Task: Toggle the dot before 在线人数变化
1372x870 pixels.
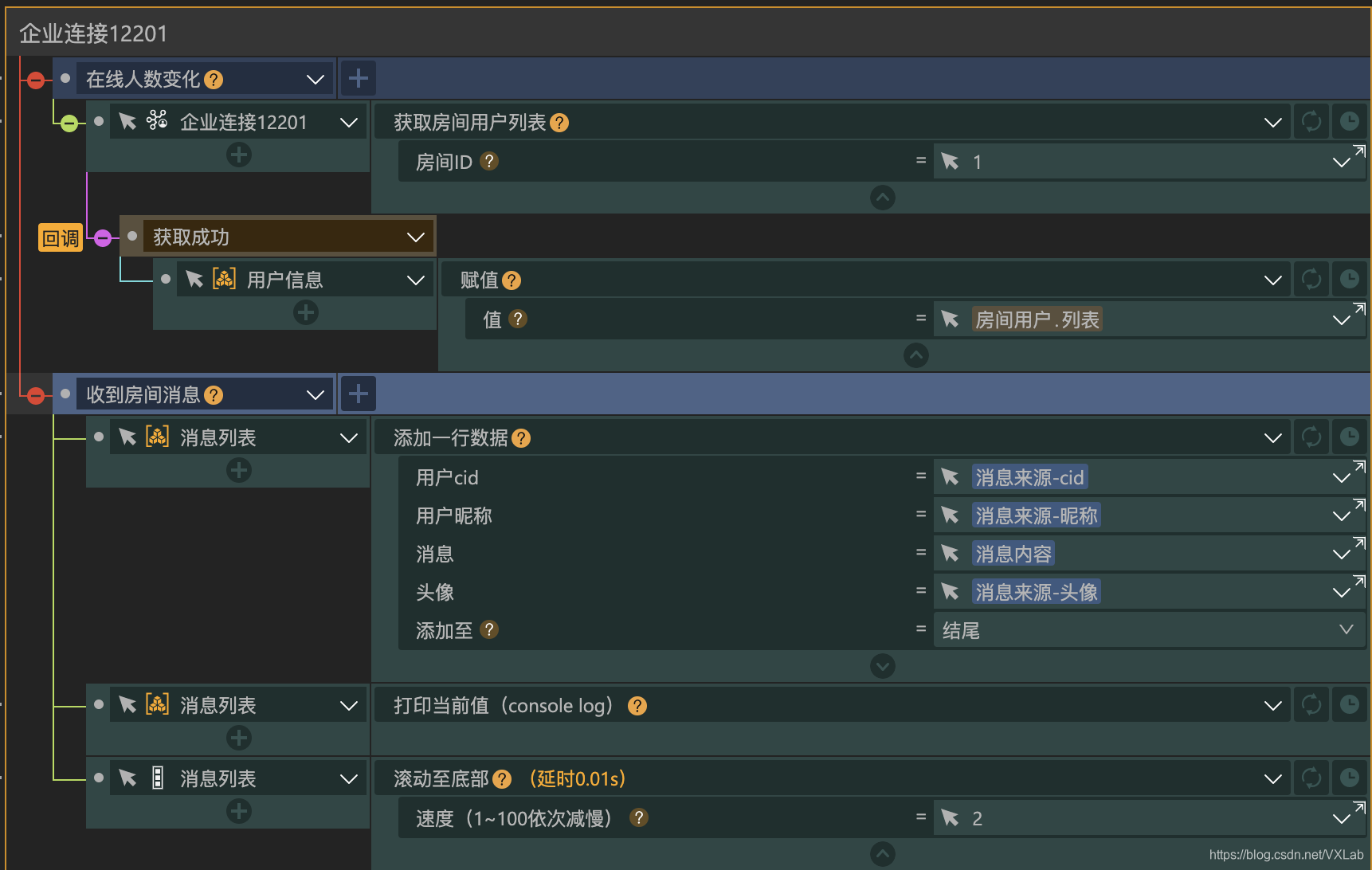Action: (65, 78)
